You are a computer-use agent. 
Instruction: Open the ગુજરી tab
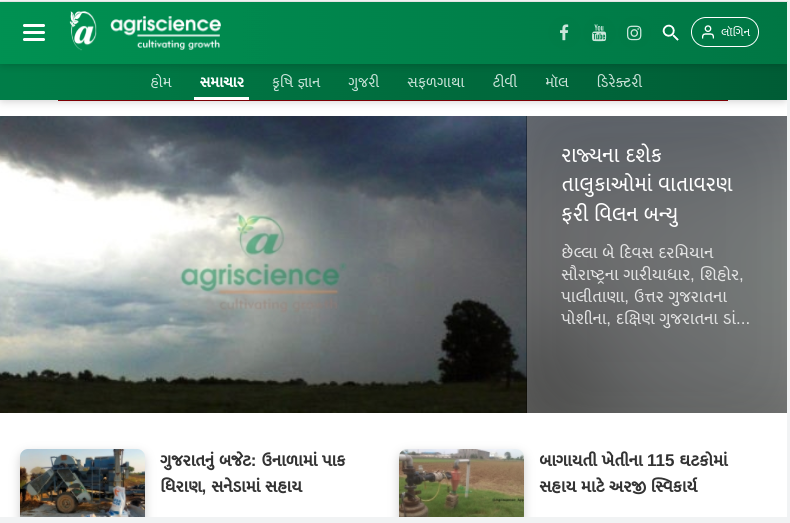(363, 82)
